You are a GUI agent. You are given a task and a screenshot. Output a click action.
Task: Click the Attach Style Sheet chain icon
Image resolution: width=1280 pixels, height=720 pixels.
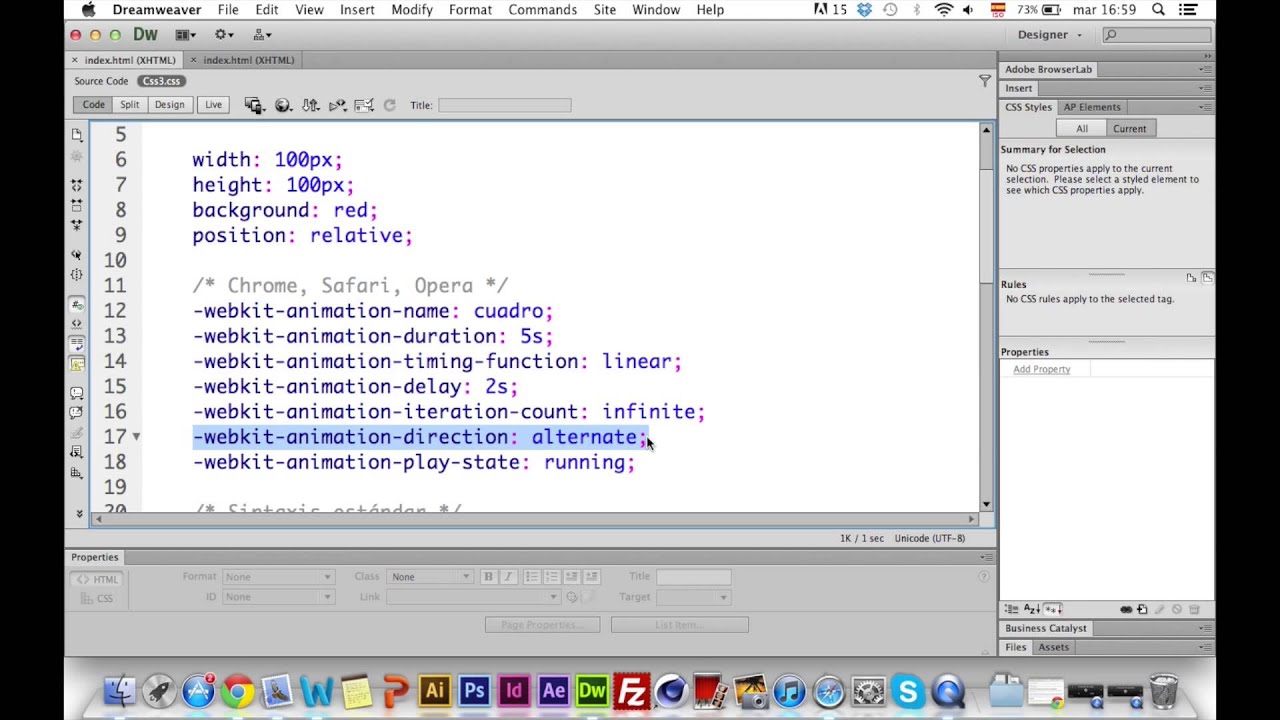coord(1126,609)
